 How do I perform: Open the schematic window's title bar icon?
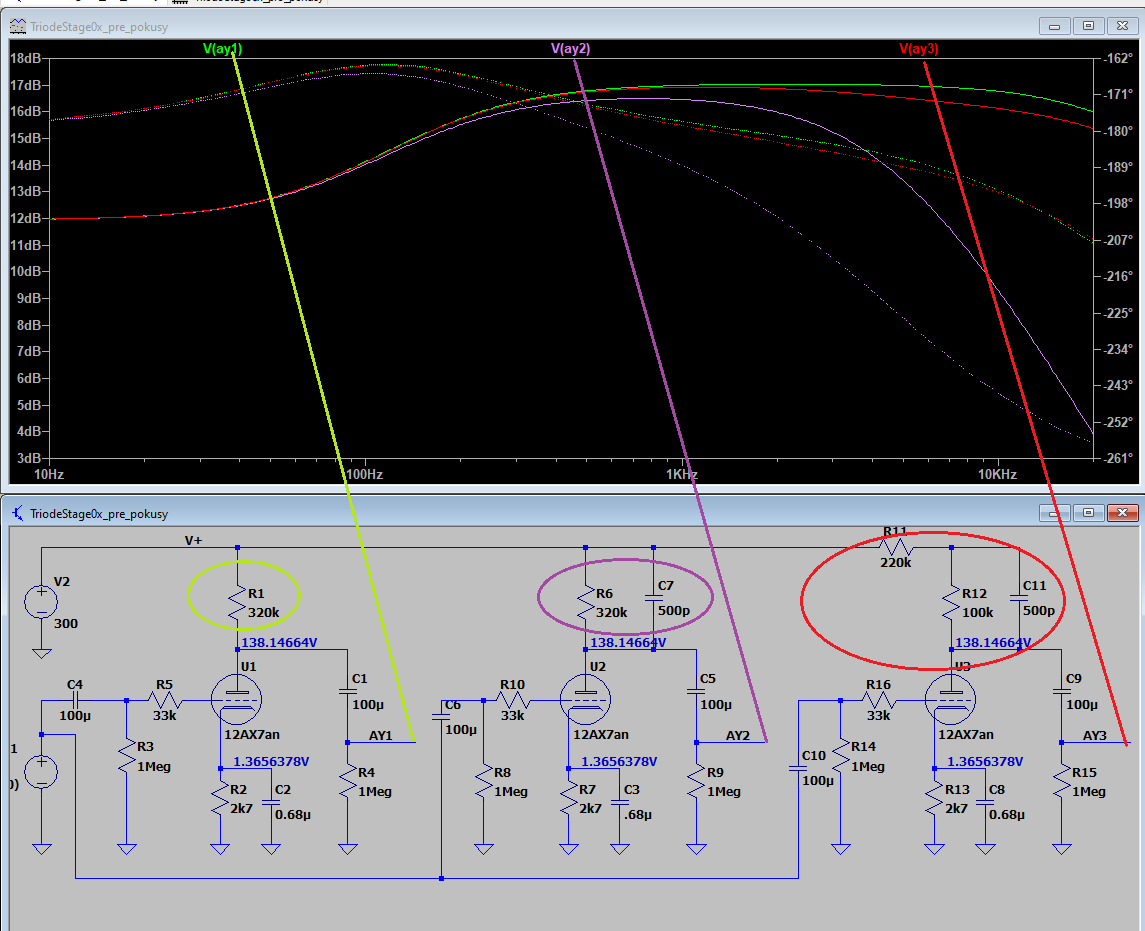(18, 513)
